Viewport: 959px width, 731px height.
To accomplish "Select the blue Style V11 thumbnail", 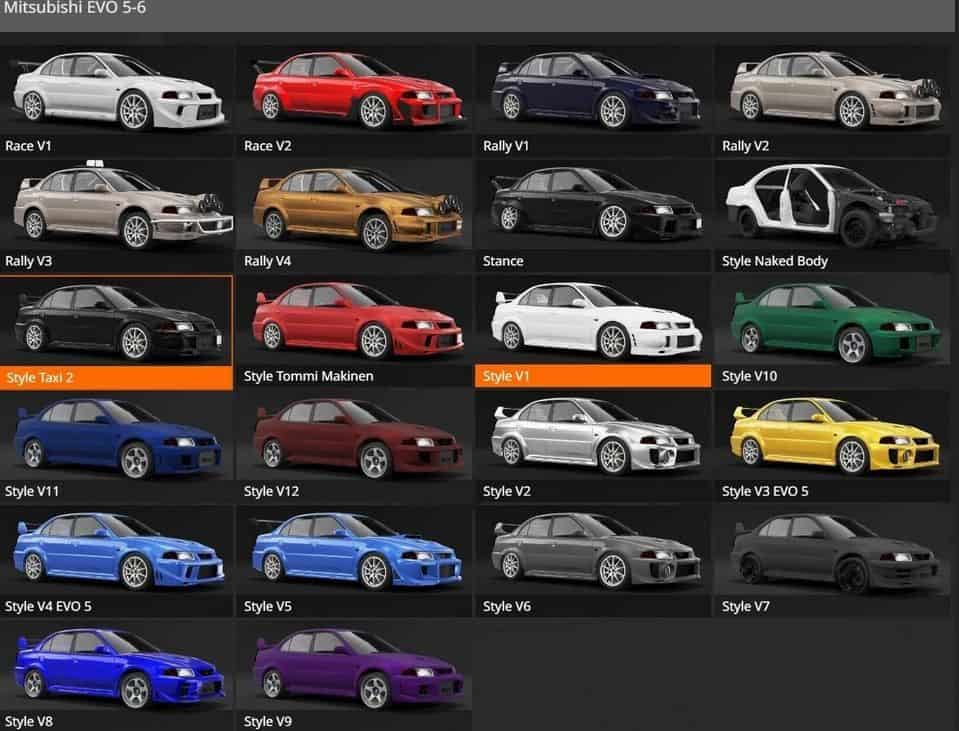I will (117, 436).
